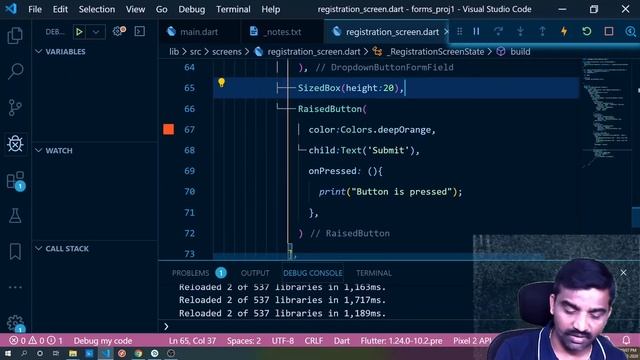Viewport: 640px width, 360px height.
Task: Step into in debug toolbar
Action: point(520,31)
